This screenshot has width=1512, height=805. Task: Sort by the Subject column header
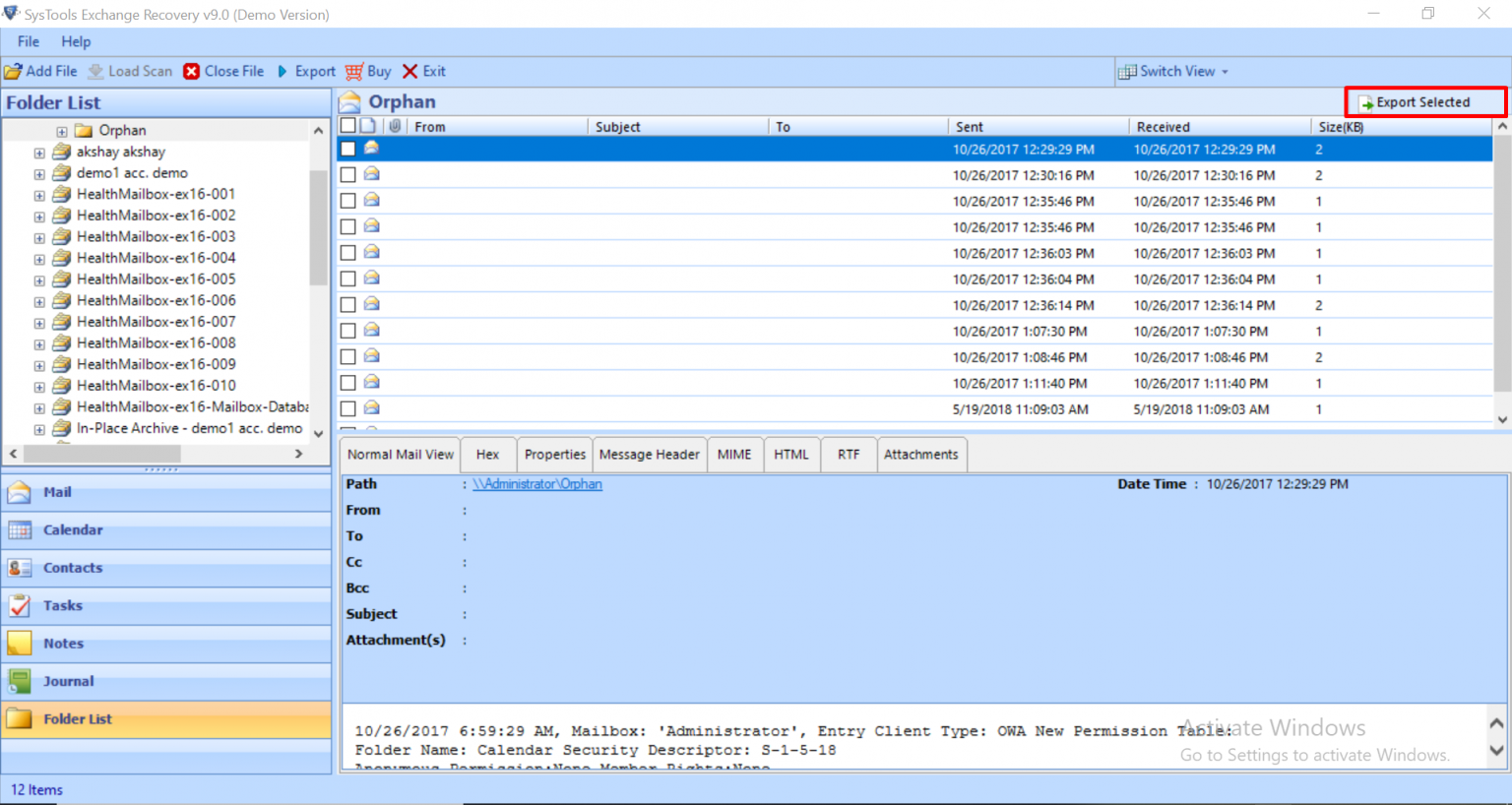[x=677, y=127]
